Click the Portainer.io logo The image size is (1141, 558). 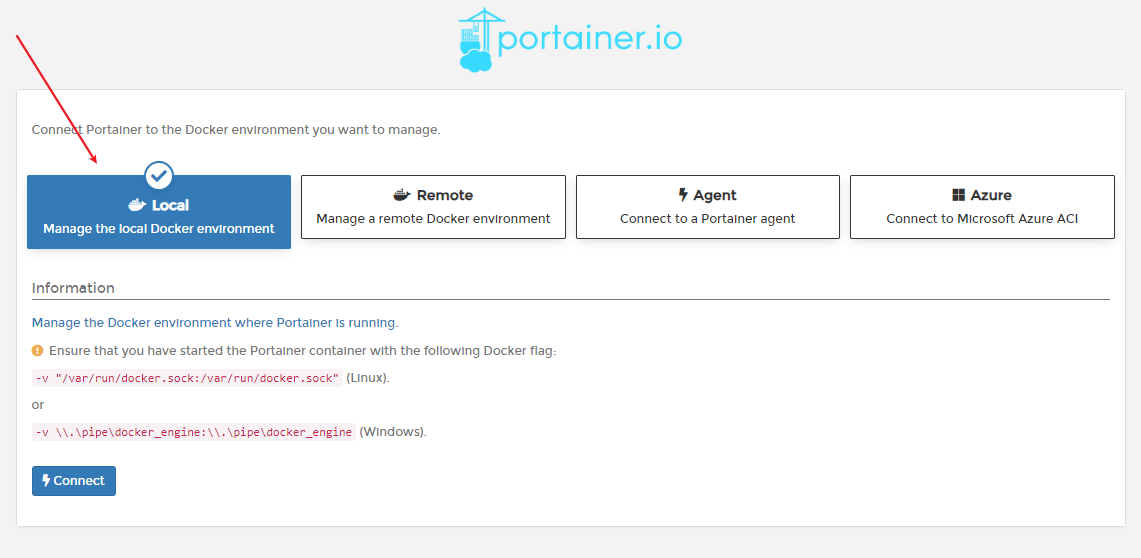point(570,40)
